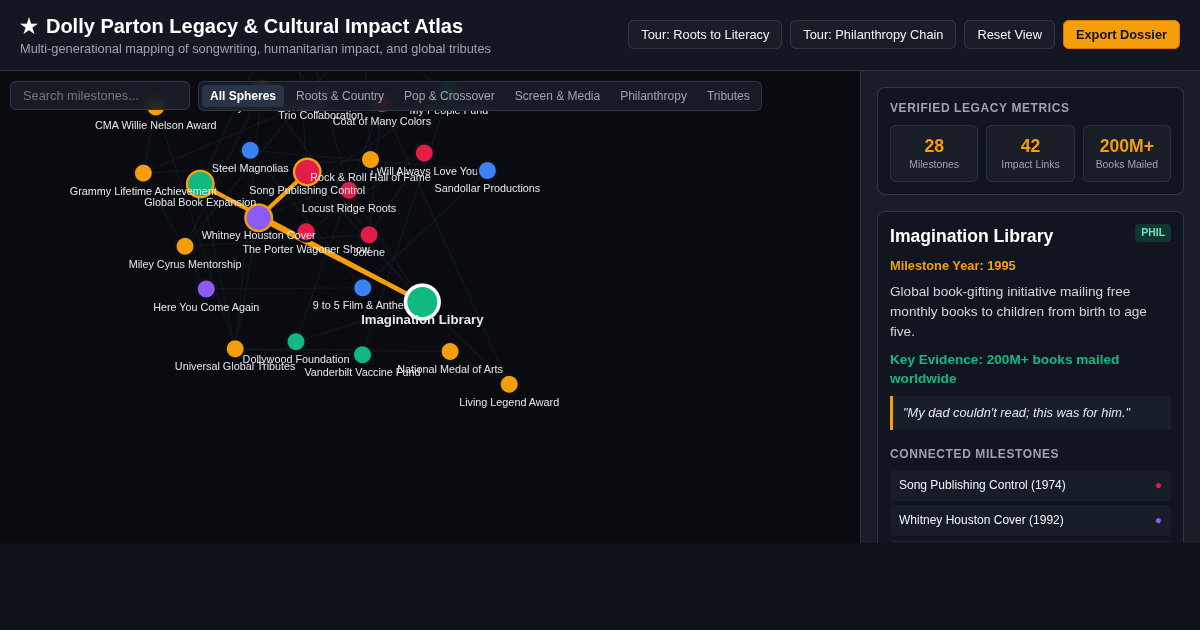Filter milestones by Screen & Media
Viewport: 1200px width, 630px height.
(x=557, y=96)
